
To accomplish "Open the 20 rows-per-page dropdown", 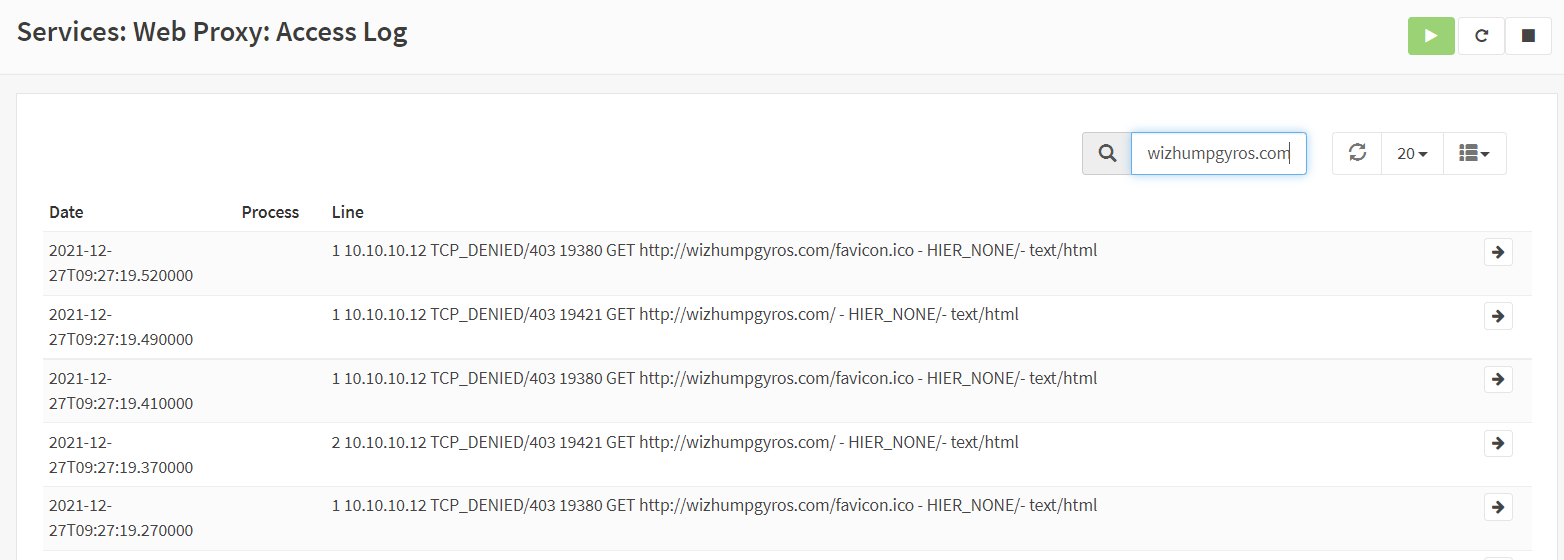I will [x=1412, y=154].
